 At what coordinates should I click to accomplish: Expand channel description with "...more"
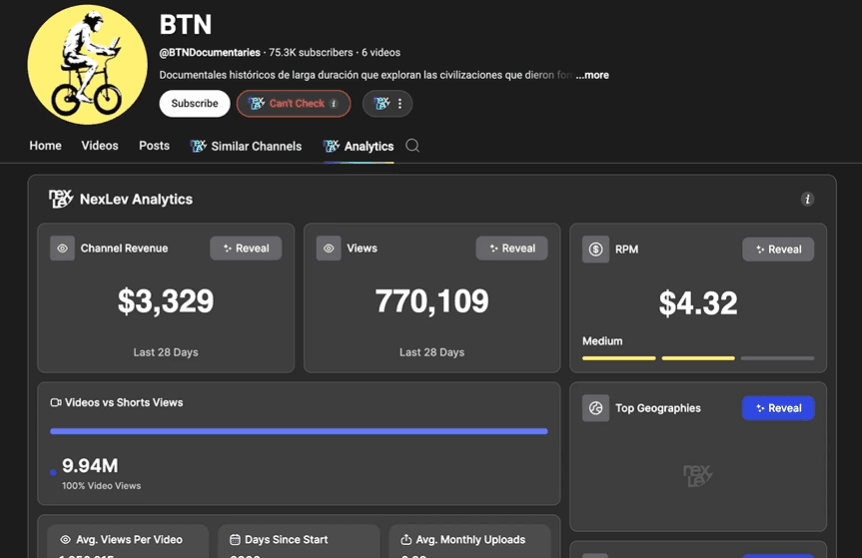592,75
